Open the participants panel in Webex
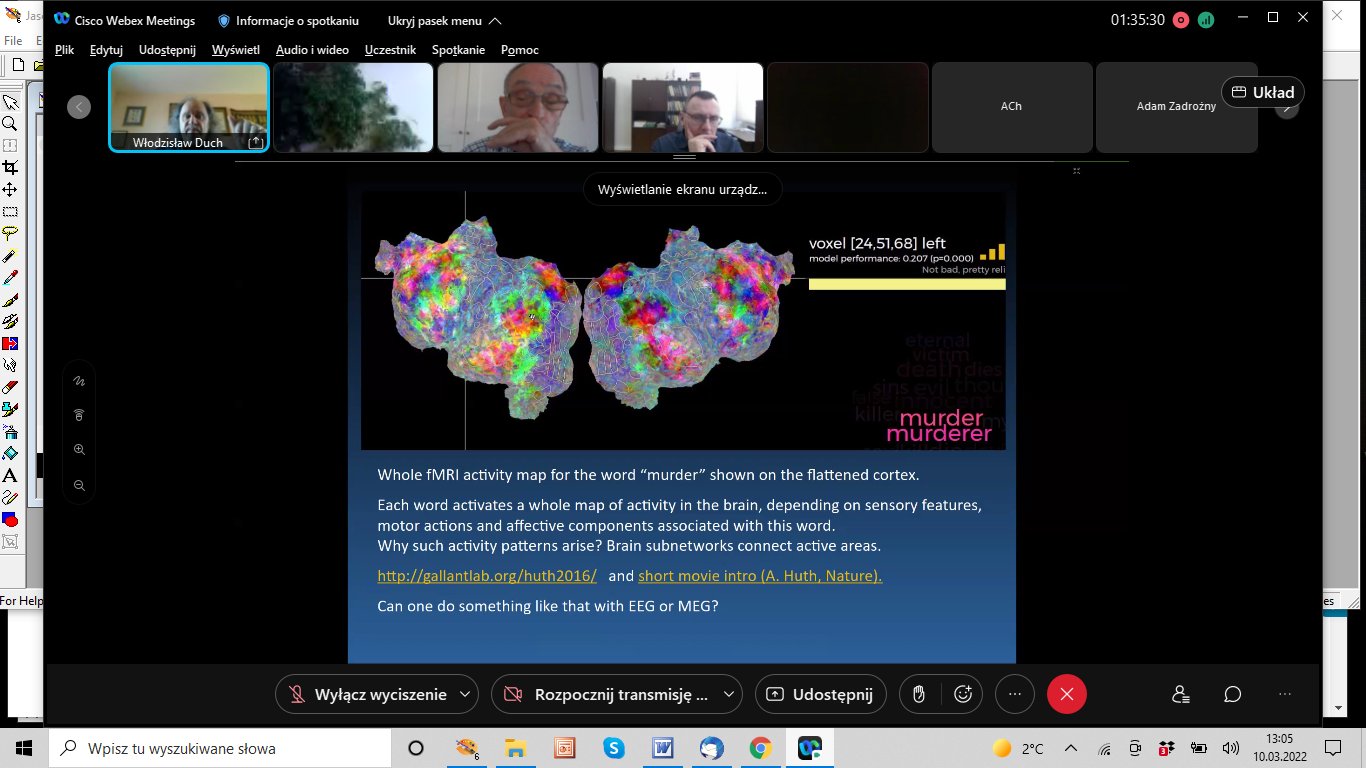Screen dimensions: 1366x768 pyautogui.click(x=1181, y=694)
